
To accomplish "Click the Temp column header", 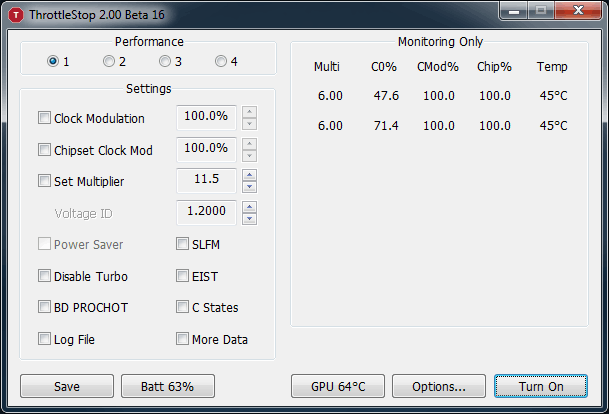I will pyautogui.click(x=552, y=67).
